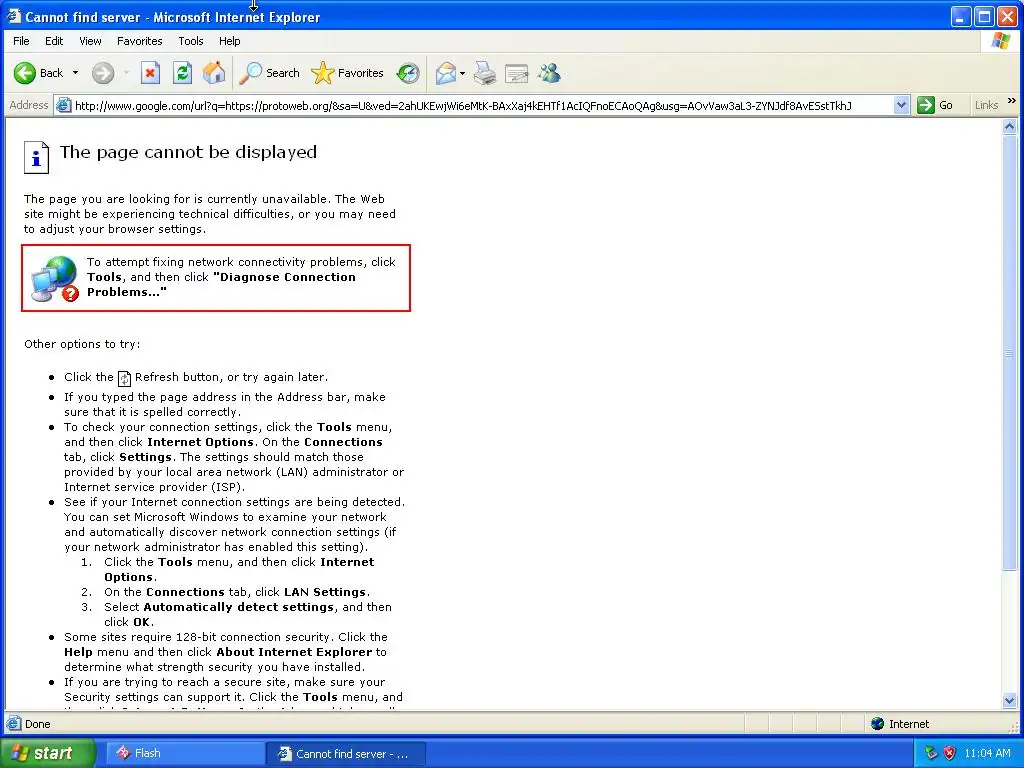Click the network diagnose globe icon
1024x768 pixels.
(55, 279)
